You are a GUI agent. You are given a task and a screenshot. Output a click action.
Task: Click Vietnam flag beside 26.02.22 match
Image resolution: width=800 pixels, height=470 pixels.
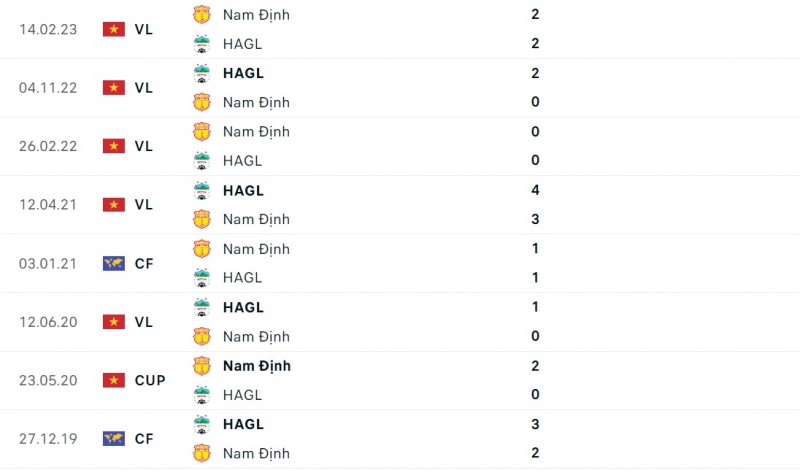(113, 146)
